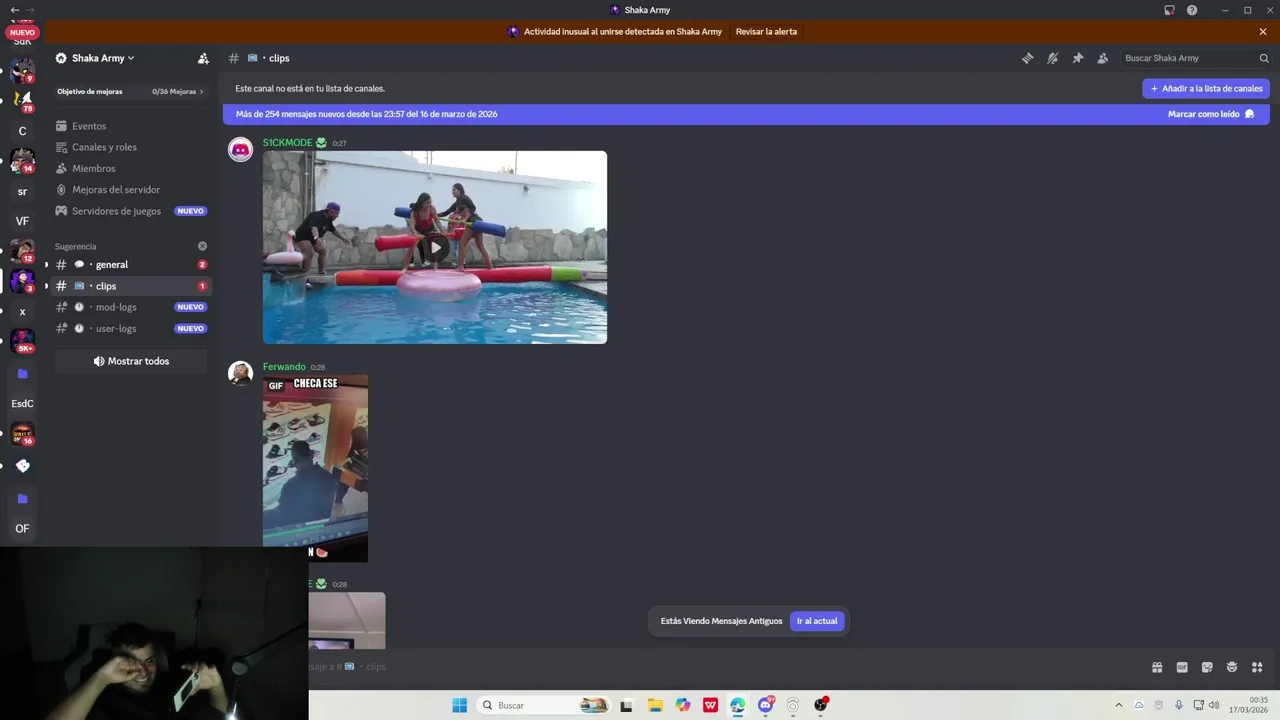Open the EsdC server in server list

(x=22, y=404)
